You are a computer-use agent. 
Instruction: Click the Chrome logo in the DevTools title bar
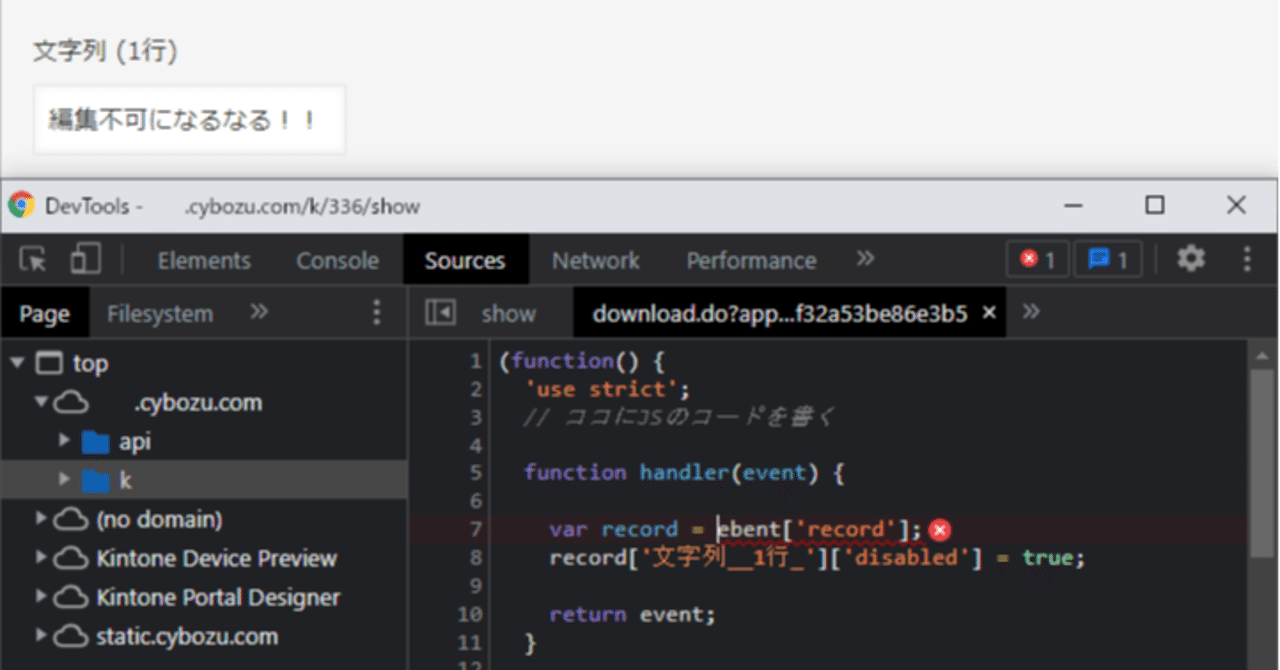point(21,206)
